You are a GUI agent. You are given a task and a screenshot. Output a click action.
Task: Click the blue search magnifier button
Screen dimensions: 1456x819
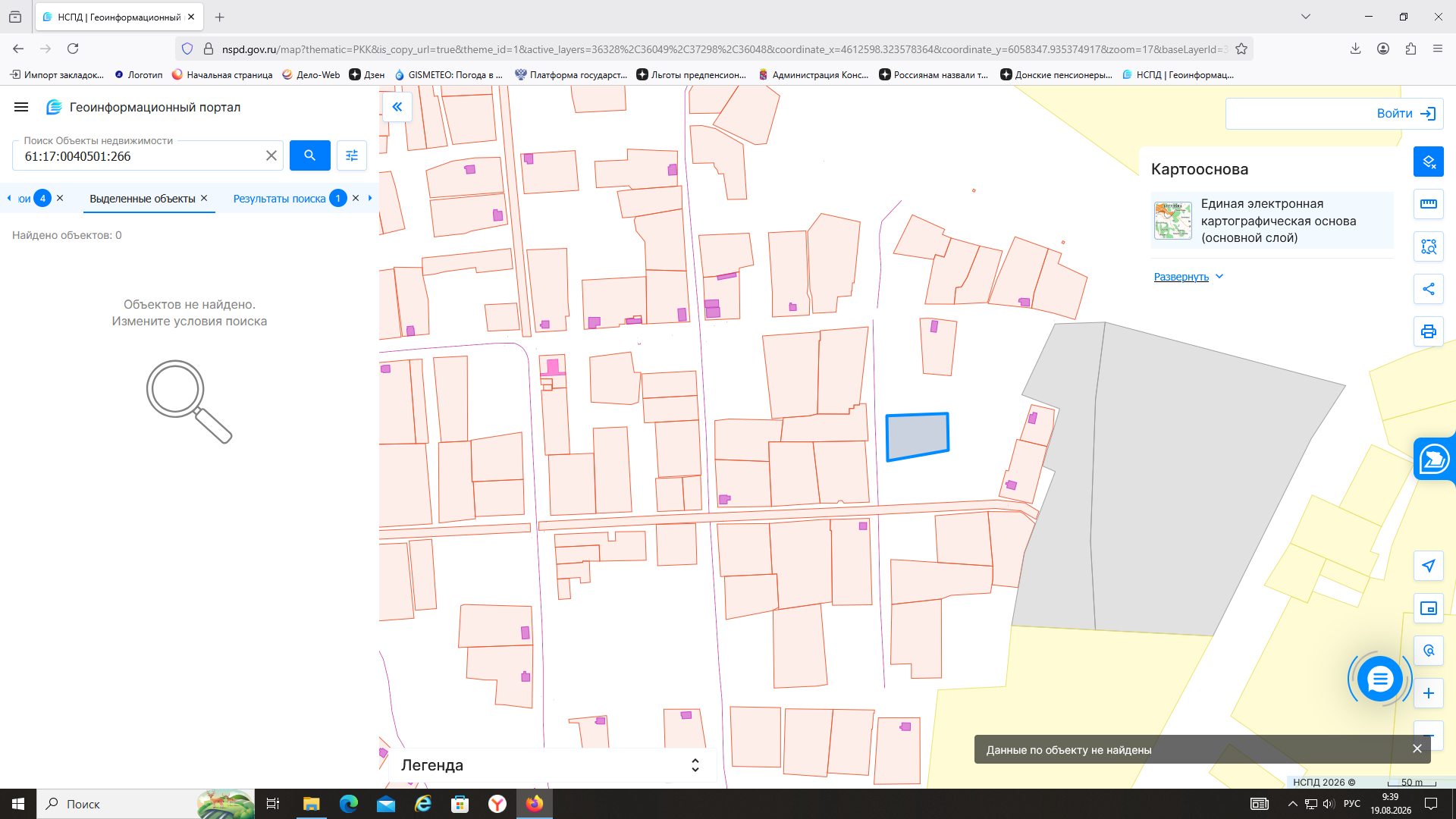pyautogui.click(x=309, y=155)
